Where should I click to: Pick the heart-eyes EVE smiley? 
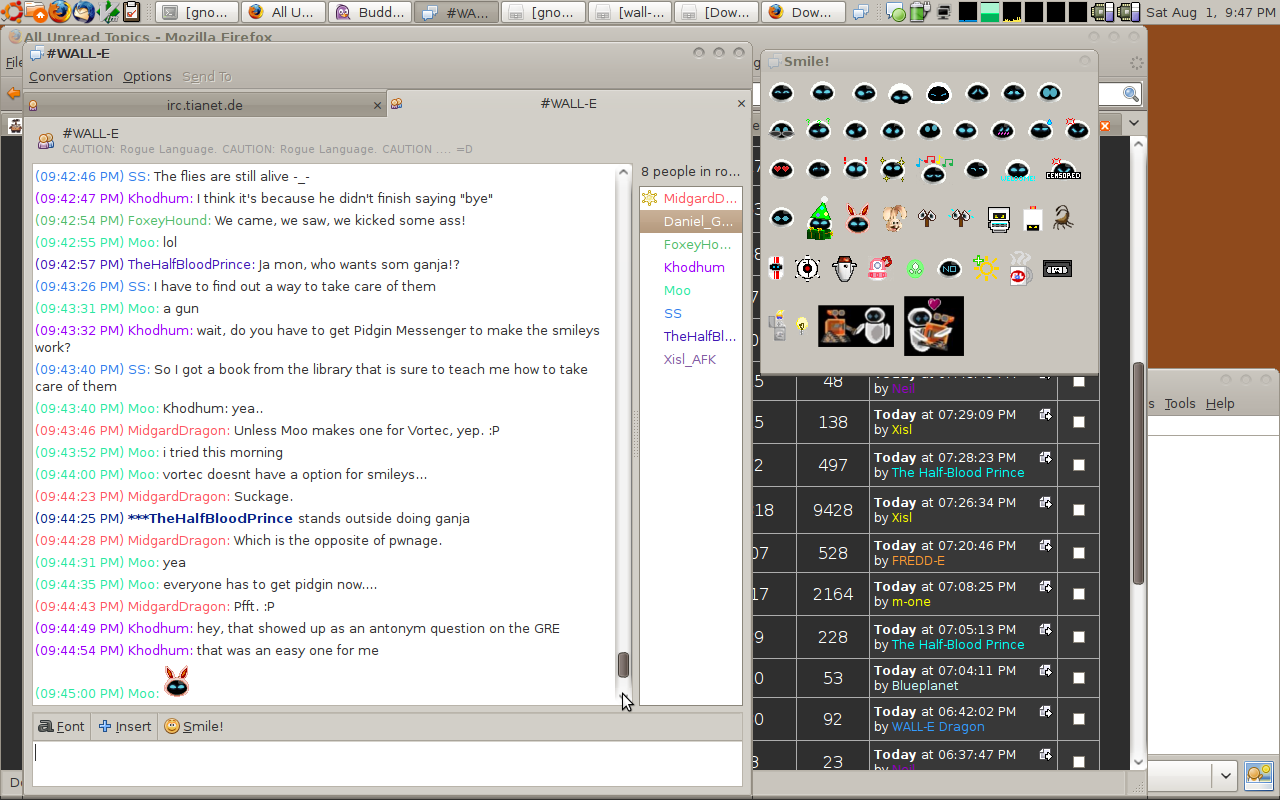point(781,169)
